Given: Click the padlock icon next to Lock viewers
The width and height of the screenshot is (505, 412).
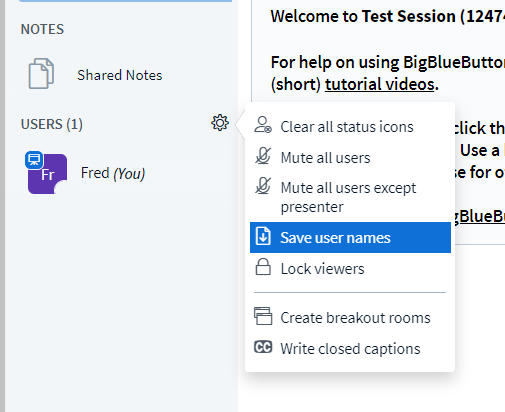Looking at the screenshot, I should coord(263,267).
